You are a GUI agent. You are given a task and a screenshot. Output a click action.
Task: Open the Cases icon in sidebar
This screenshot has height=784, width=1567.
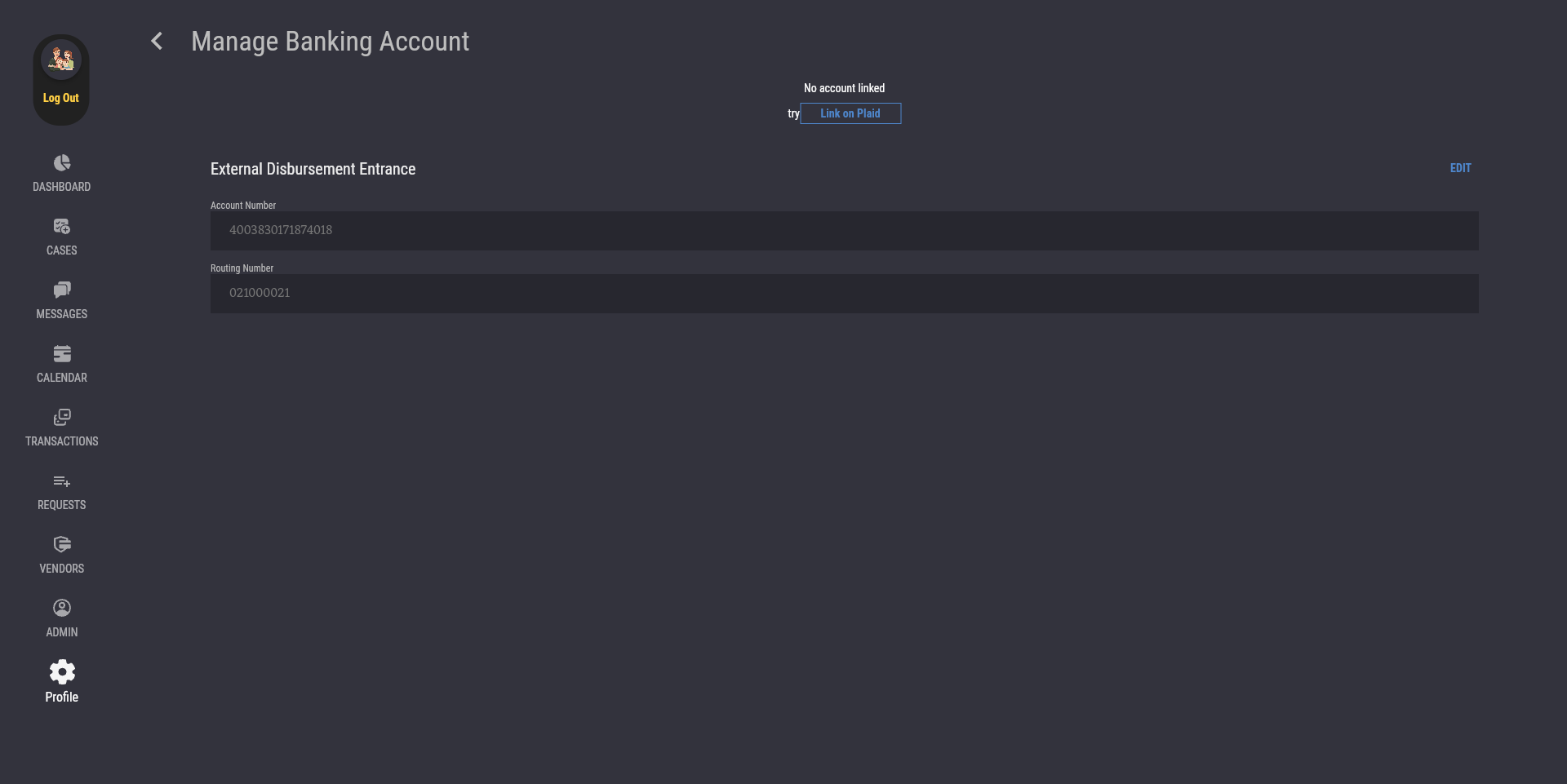click(x=62, y=227)
